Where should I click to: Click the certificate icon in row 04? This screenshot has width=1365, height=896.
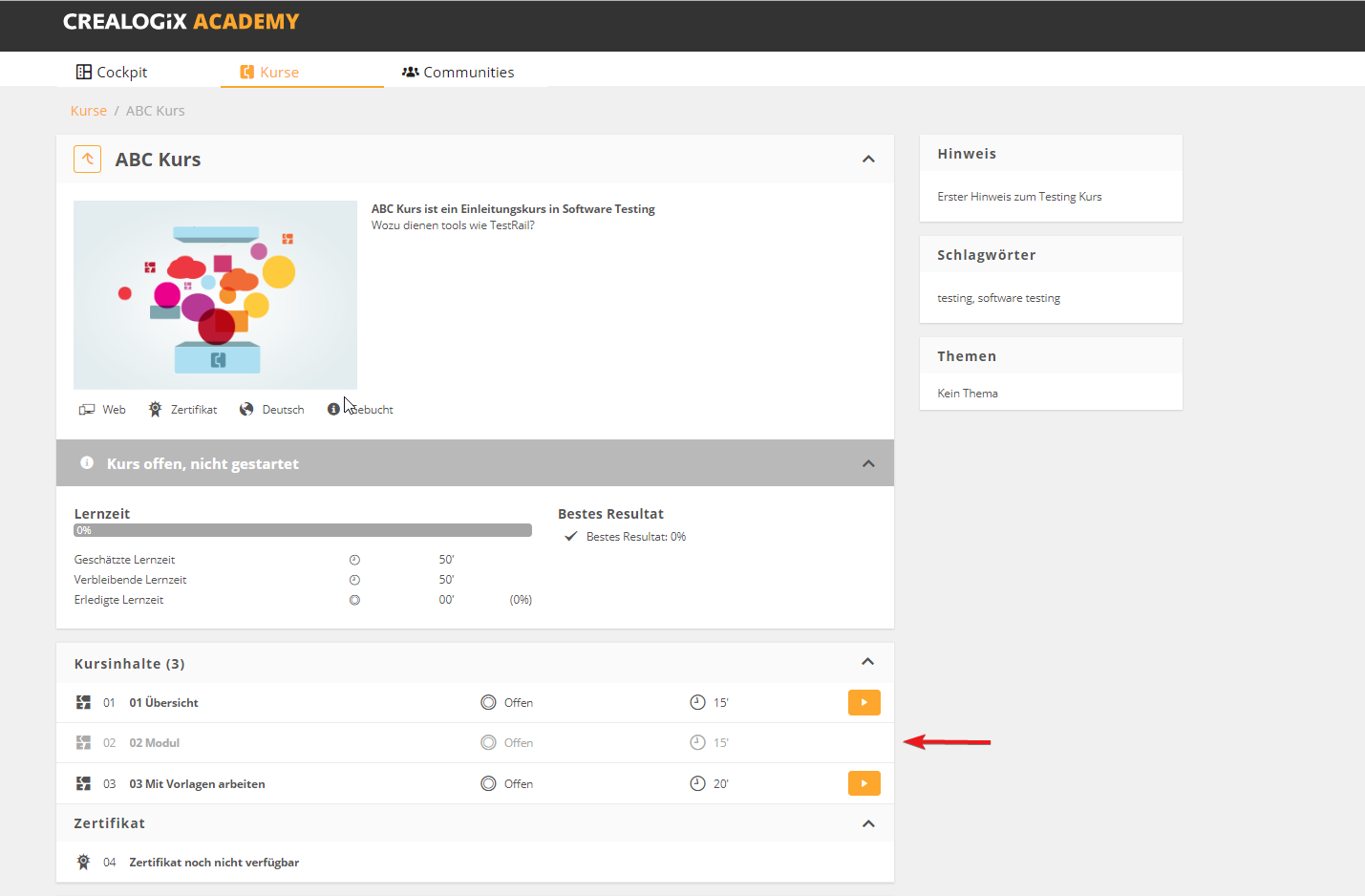tap(83, 863)
